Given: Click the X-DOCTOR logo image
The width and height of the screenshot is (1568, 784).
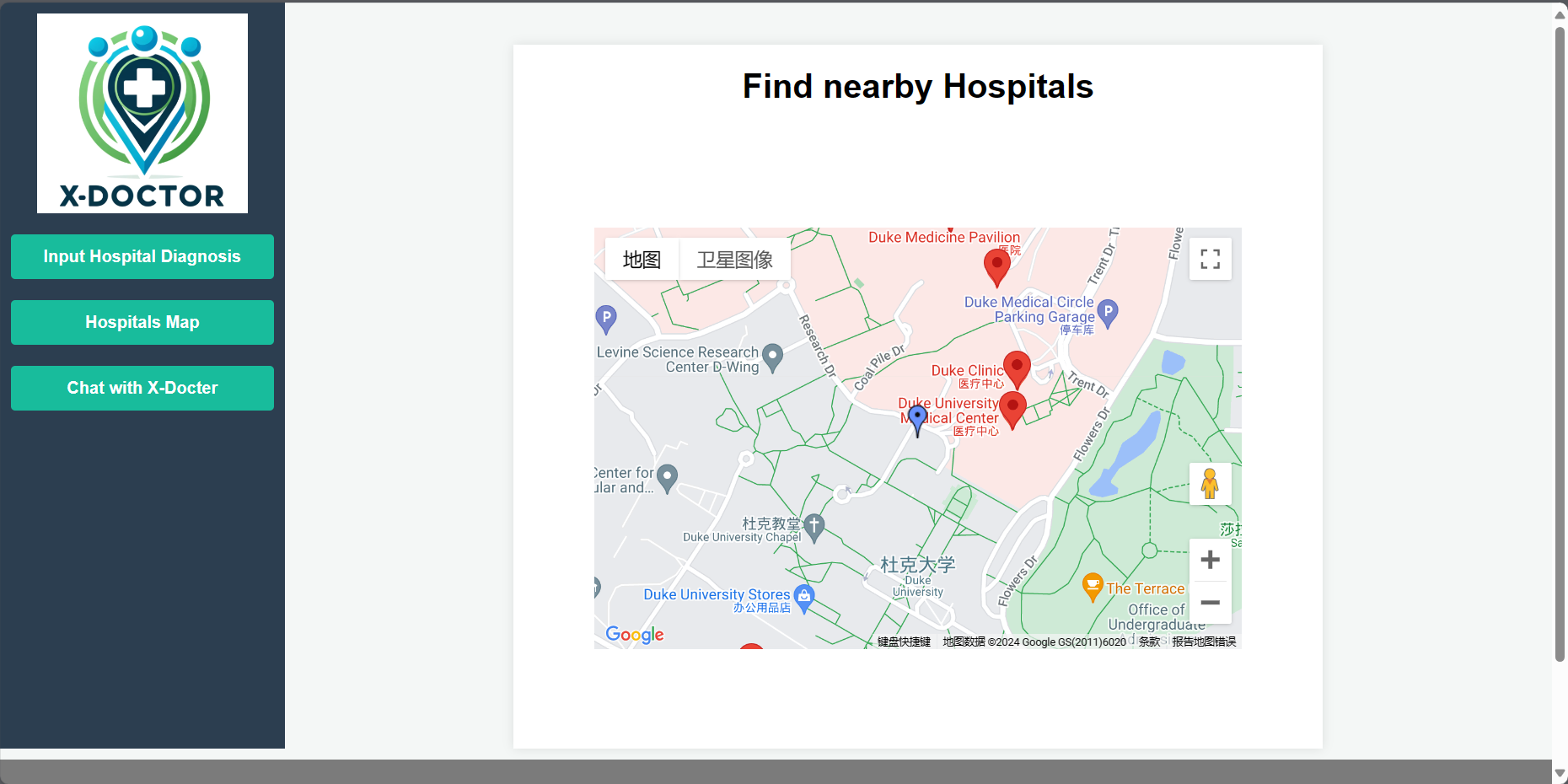Looking at the screenshot, I should pyautogui.click(x=142, y=113).
